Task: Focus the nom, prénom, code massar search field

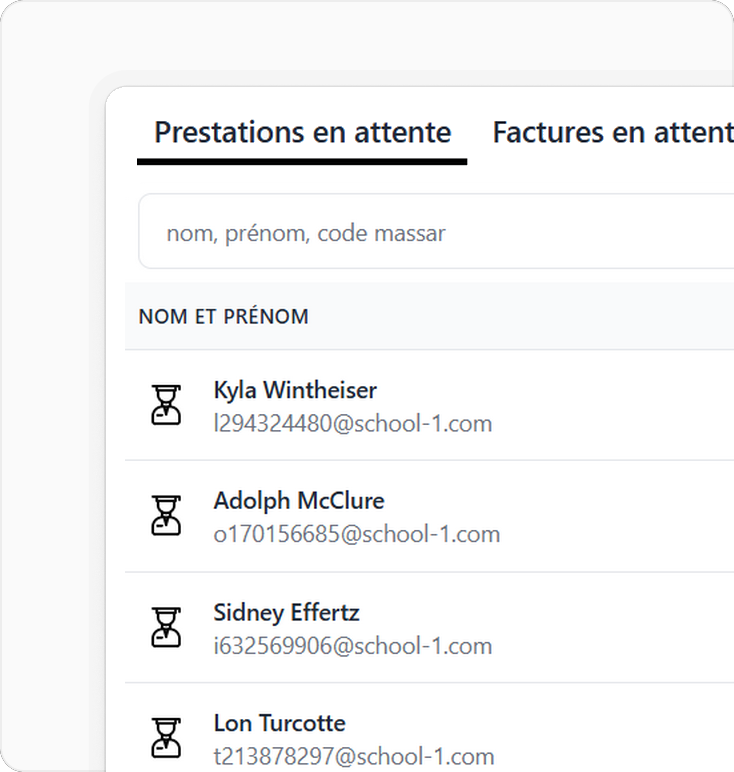Action: [x=436, y=231]
